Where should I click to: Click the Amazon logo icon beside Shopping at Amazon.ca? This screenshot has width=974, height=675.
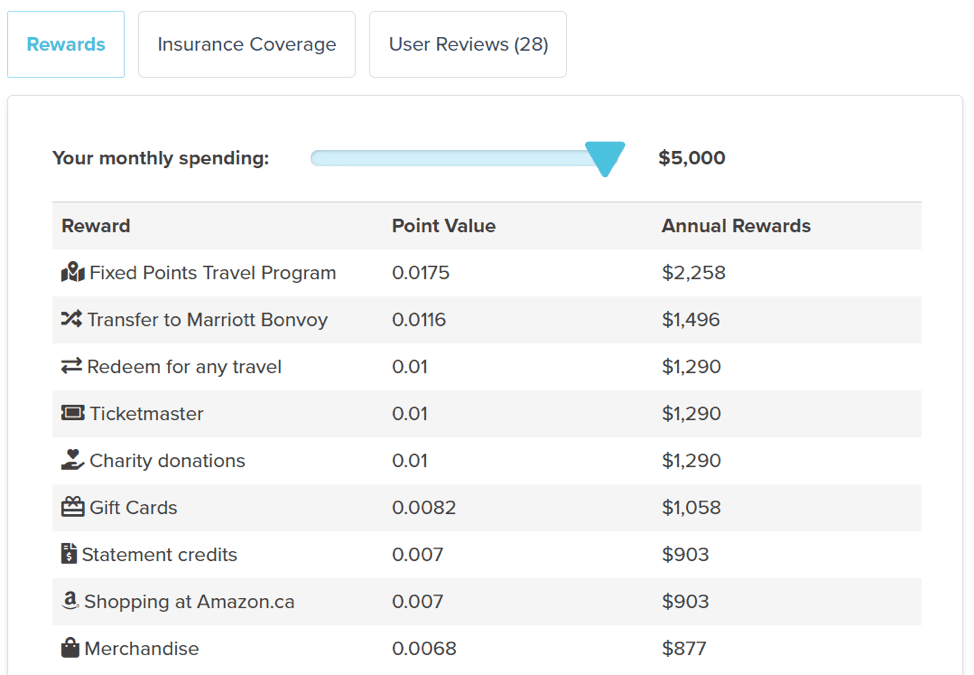tap(70, 600)
